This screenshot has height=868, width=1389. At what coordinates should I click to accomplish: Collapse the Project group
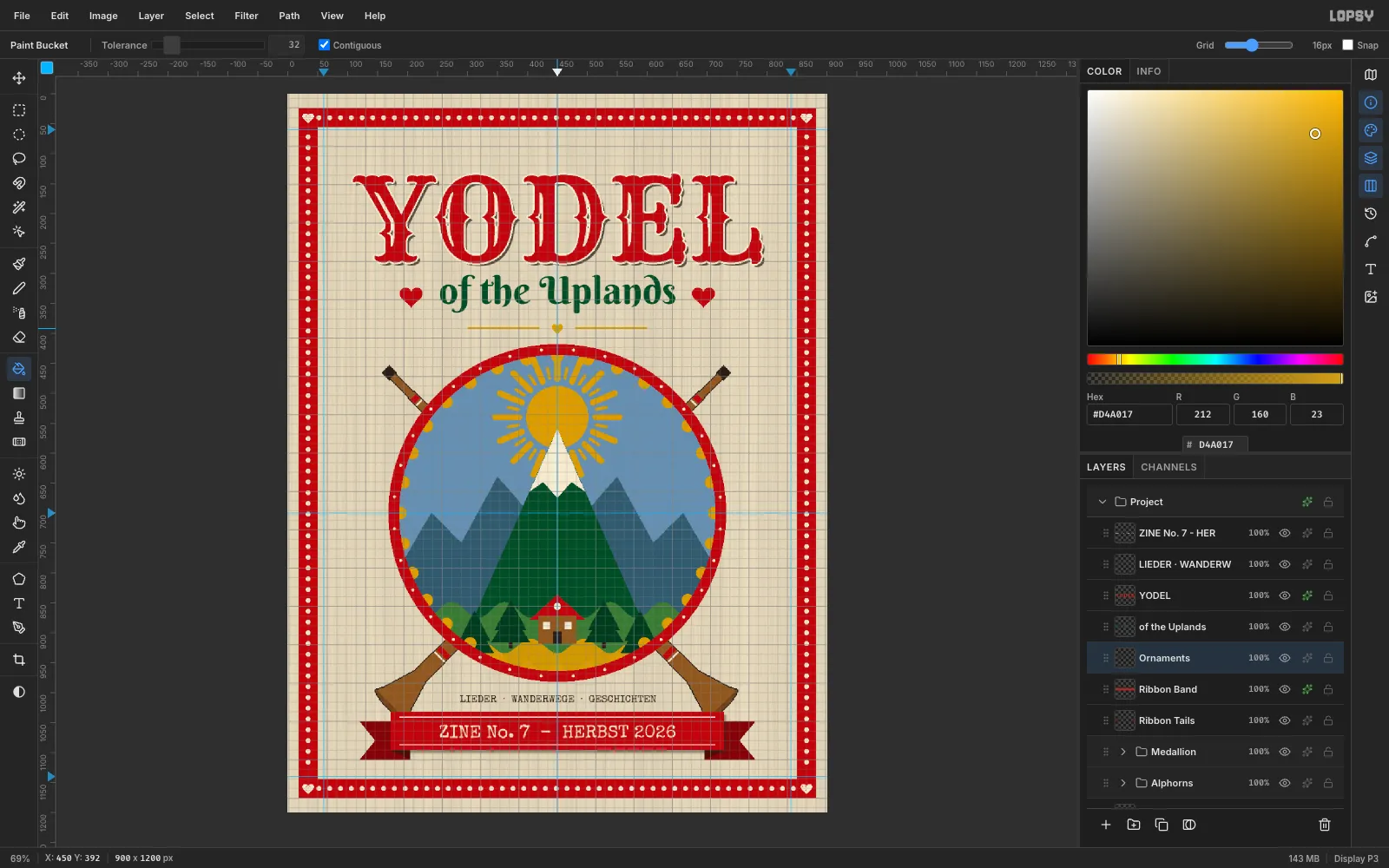pos(1103,502)
